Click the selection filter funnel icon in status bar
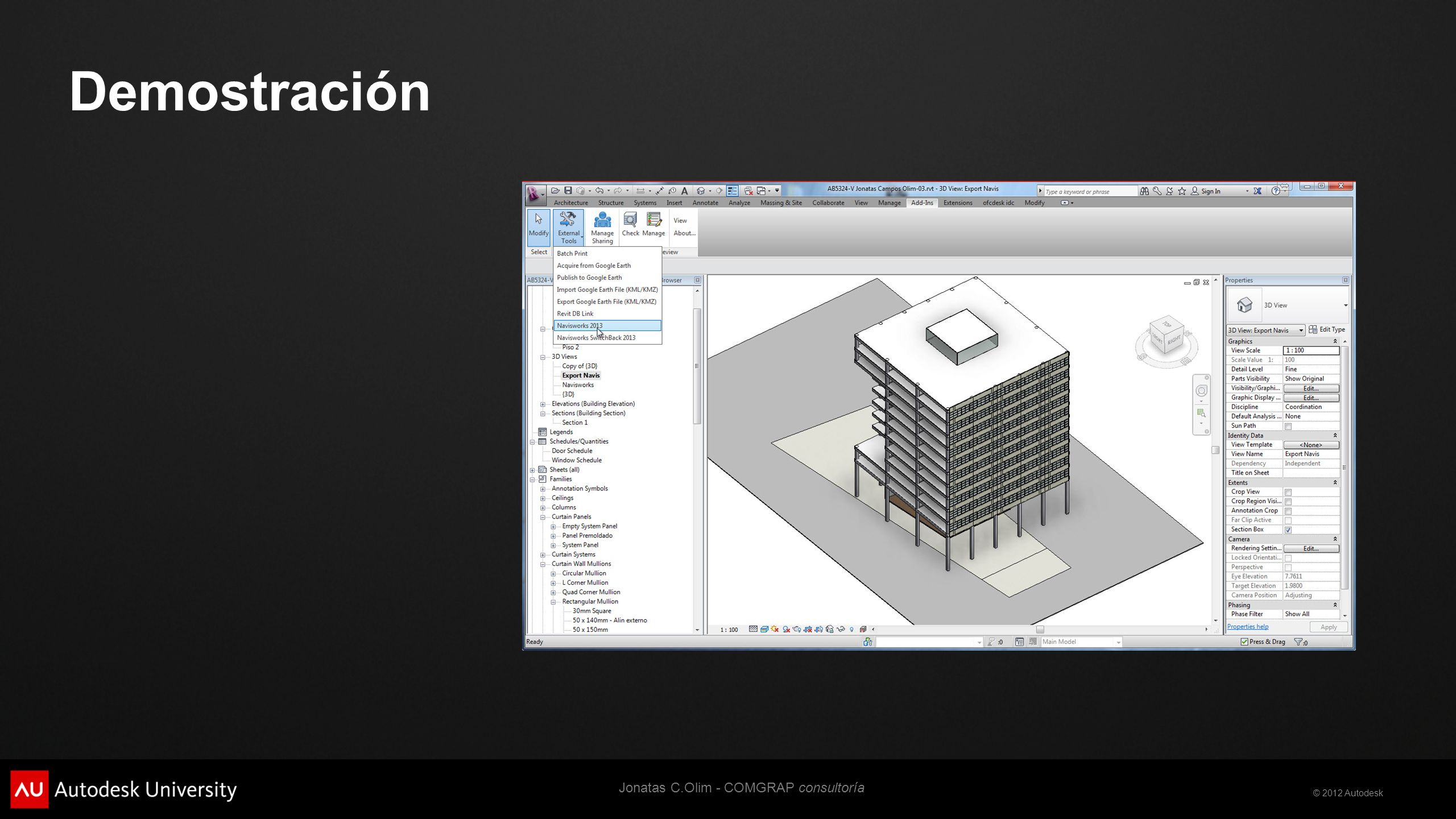This screenshot has height=819, width=1456. (x=1298, y=642)
